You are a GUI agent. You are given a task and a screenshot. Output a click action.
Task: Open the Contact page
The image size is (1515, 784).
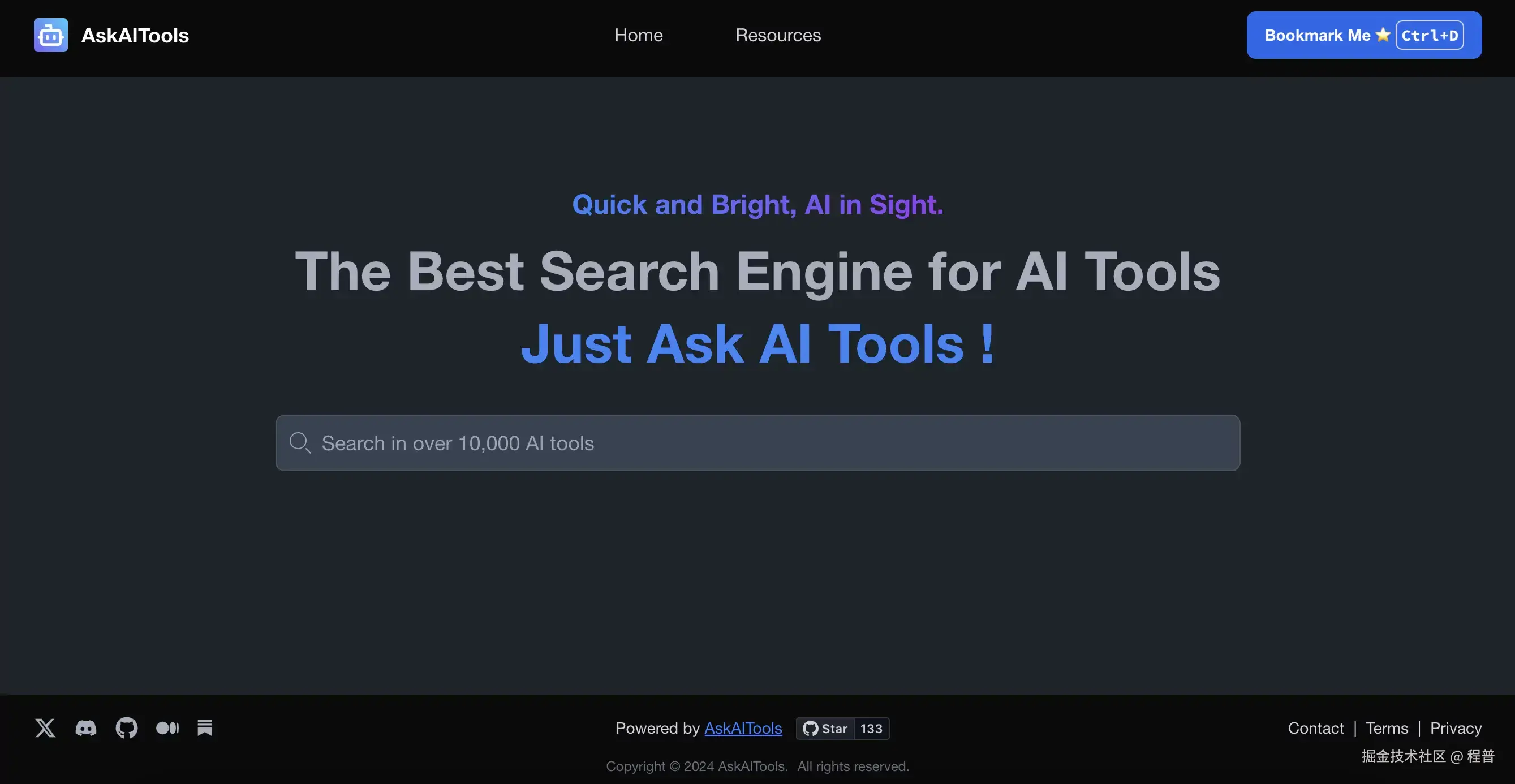tap(1316, 728)
